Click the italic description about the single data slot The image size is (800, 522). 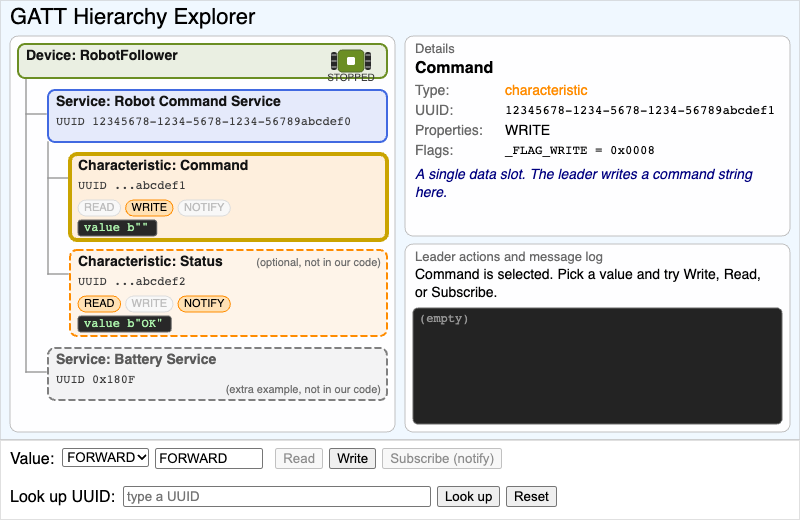pyautogui.click(x=584, y=183)
